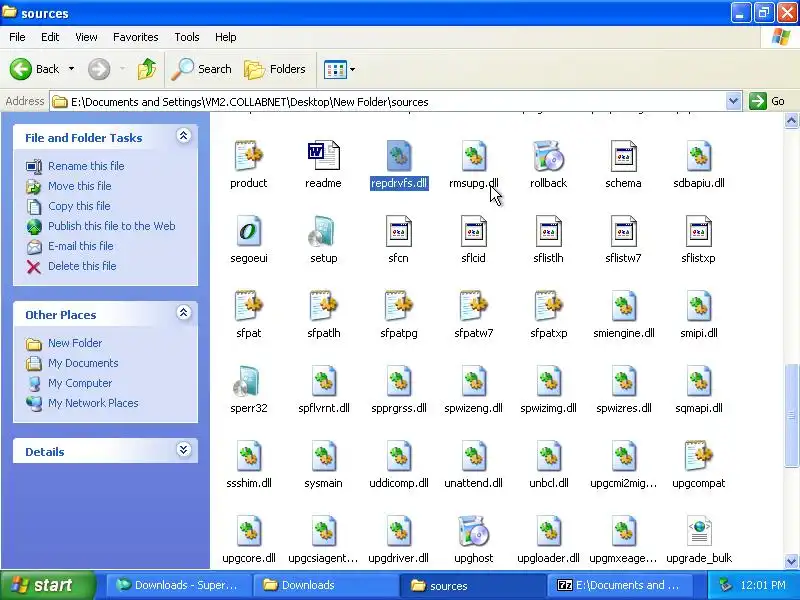Click Copy this file link
This screenshot has width=800, height=600.
(x=79, y=206)
